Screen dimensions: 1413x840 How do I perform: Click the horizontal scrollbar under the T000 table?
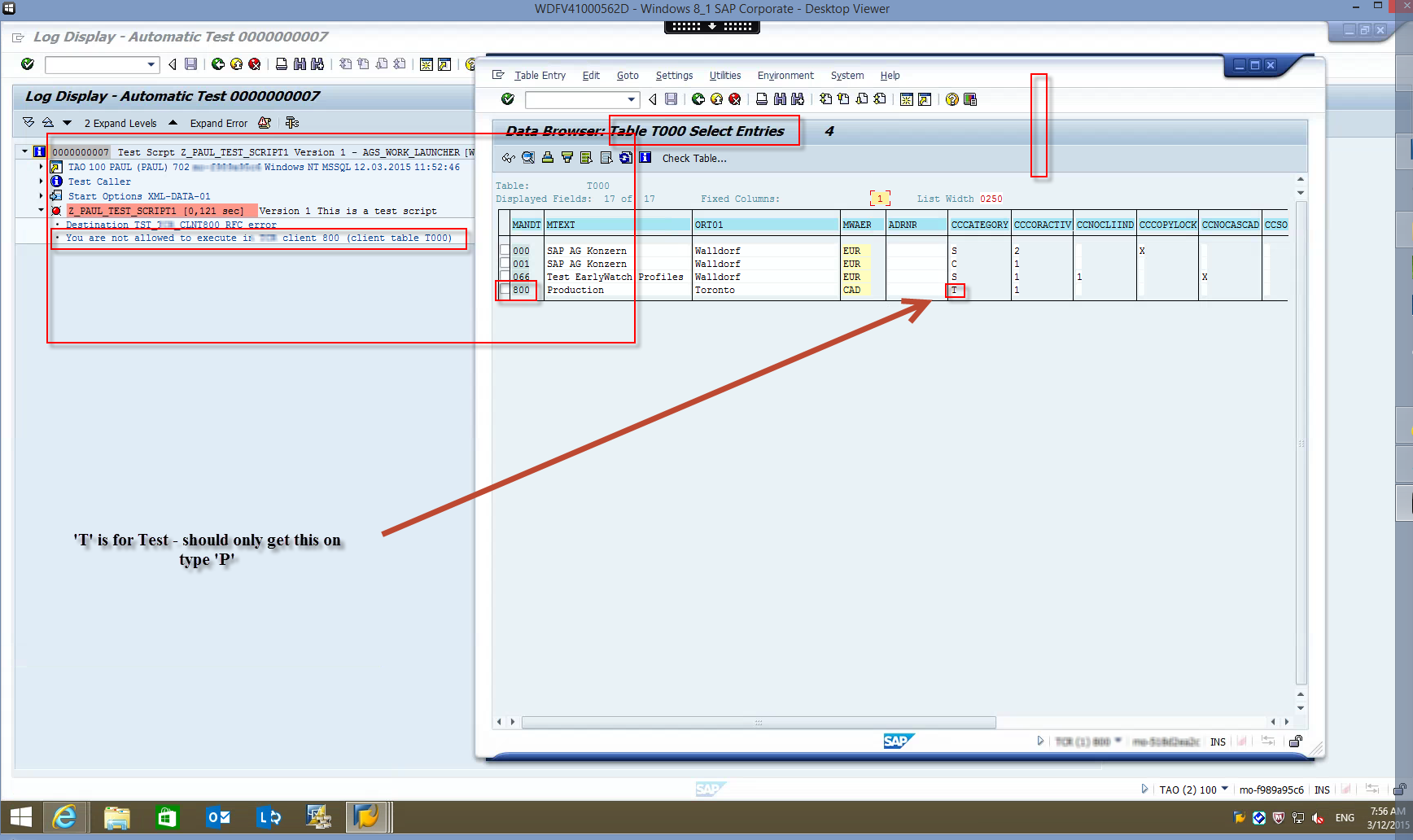[758, 722]
